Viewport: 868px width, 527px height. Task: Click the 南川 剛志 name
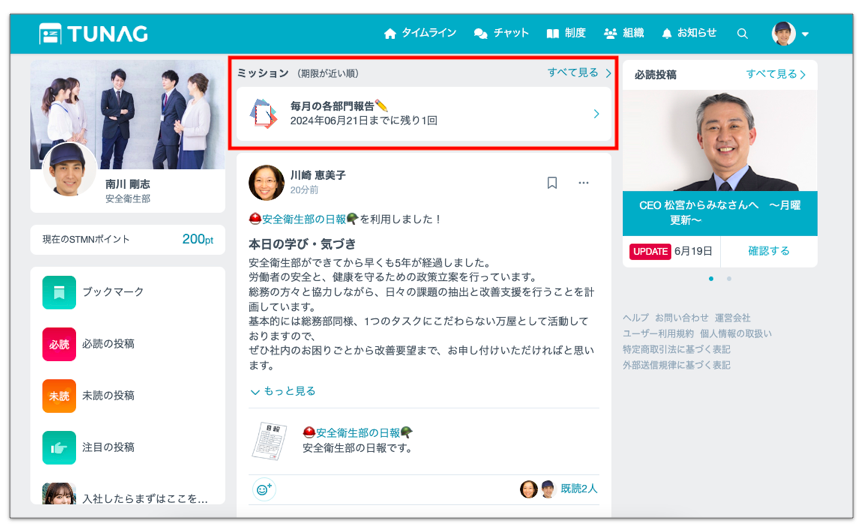(x=128, y=184)
